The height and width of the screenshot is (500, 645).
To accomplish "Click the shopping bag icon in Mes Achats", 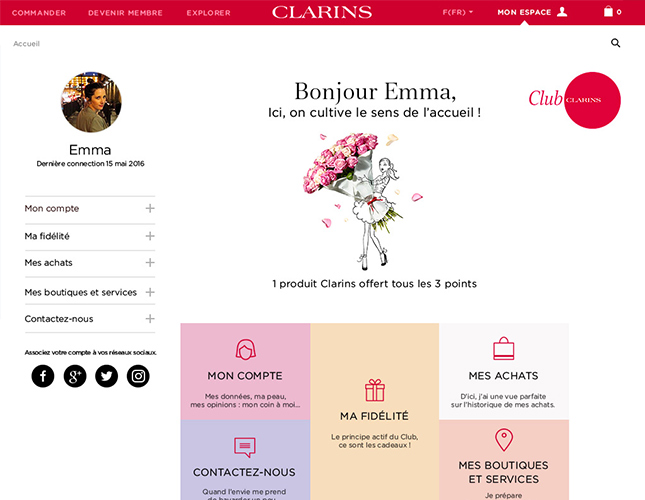I will pyautogui.click(x=504, y=348).
